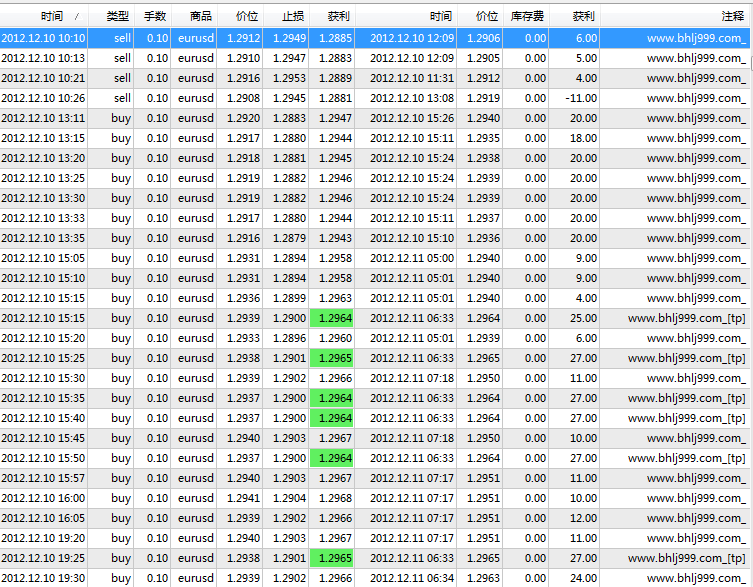Click green 1.2964 in the 15:40 row
753x587 pixels.
pyautogui.click(x=332, y=418)
